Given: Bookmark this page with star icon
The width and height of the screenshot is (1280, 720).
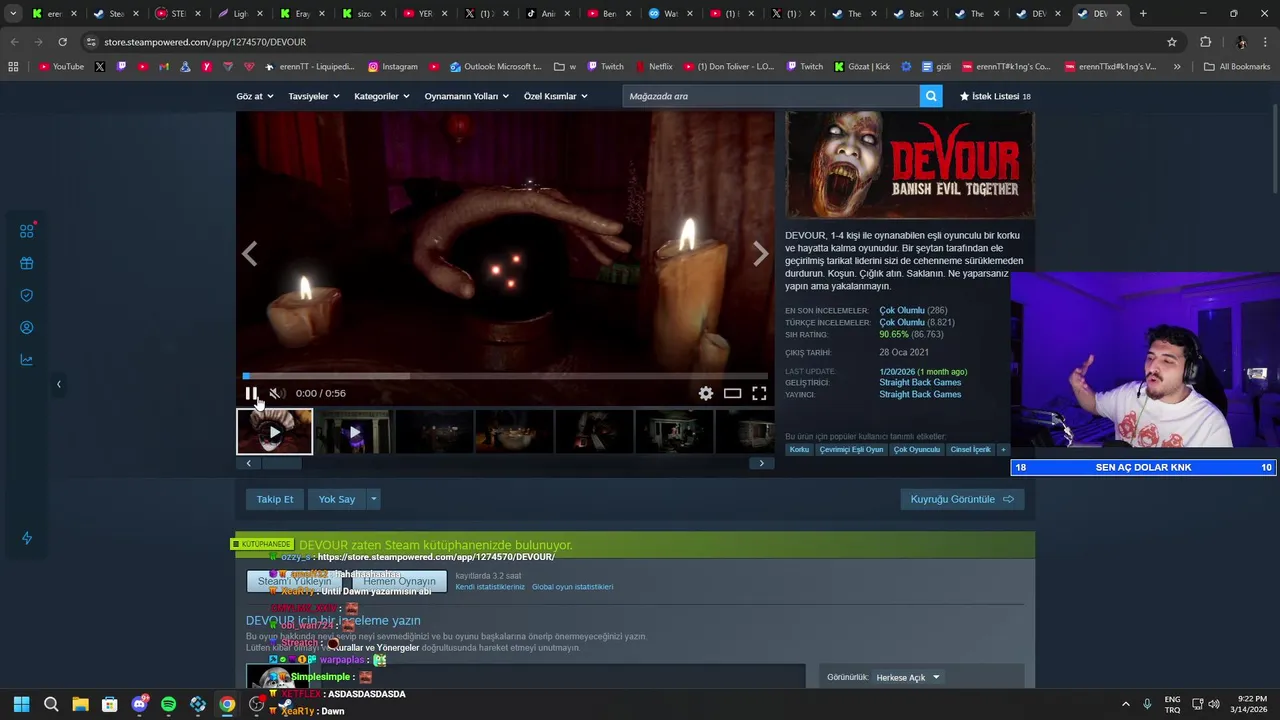Looking at the screenshot, I should click(x=1172, y=42).
